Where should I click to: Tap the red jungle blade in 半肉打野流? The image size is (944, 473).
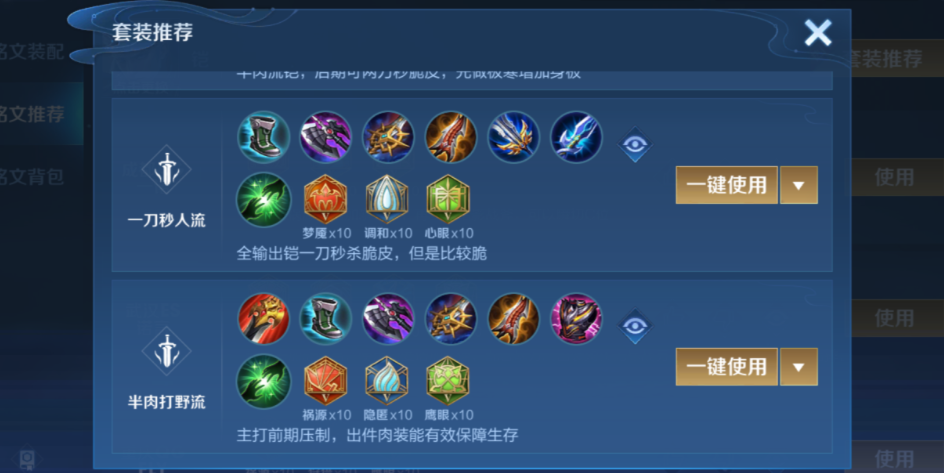coord(263,319)
